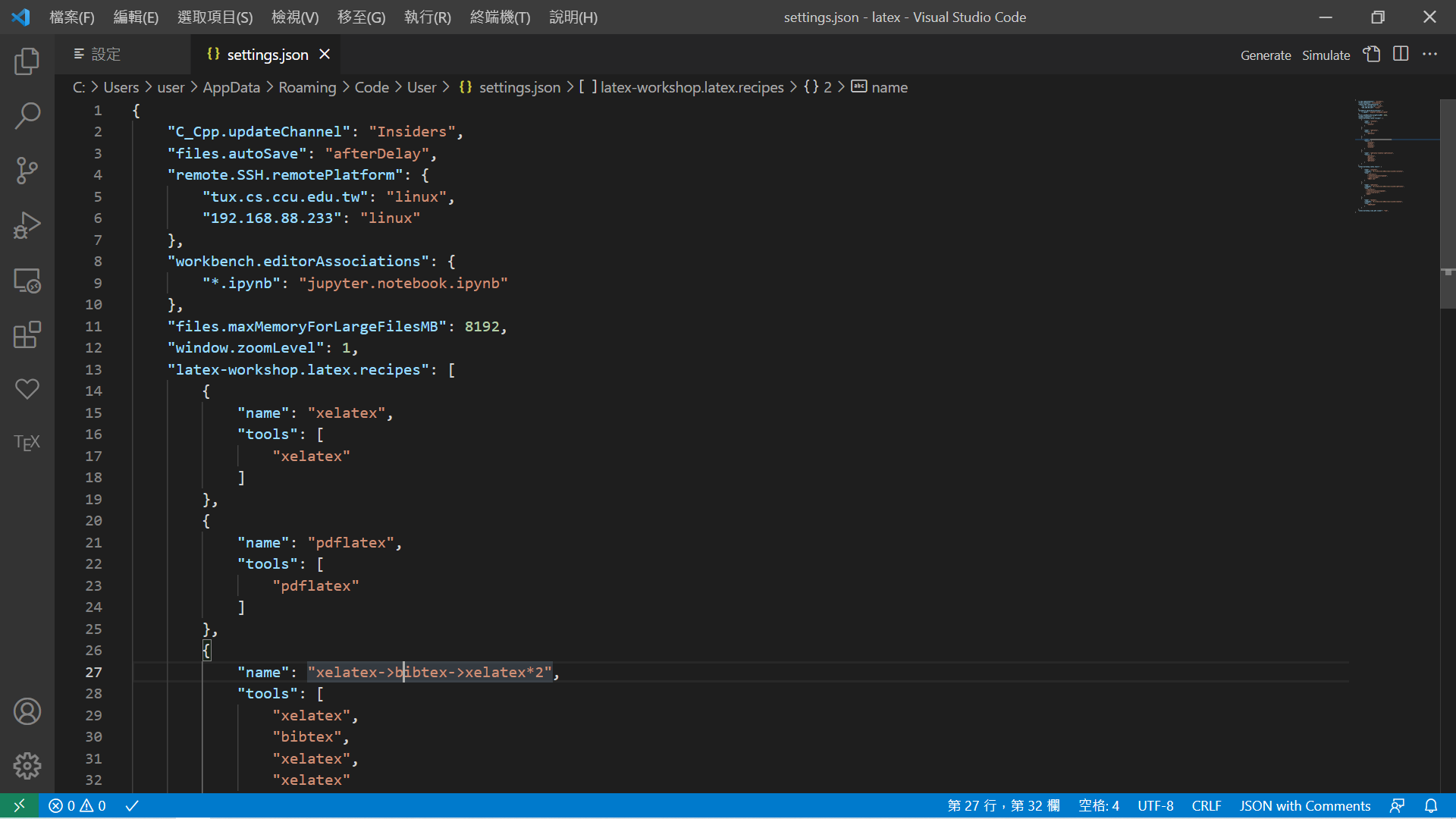
Task: Open the TeX LaTeX Workshop panel
Action: tap(27, 443)
